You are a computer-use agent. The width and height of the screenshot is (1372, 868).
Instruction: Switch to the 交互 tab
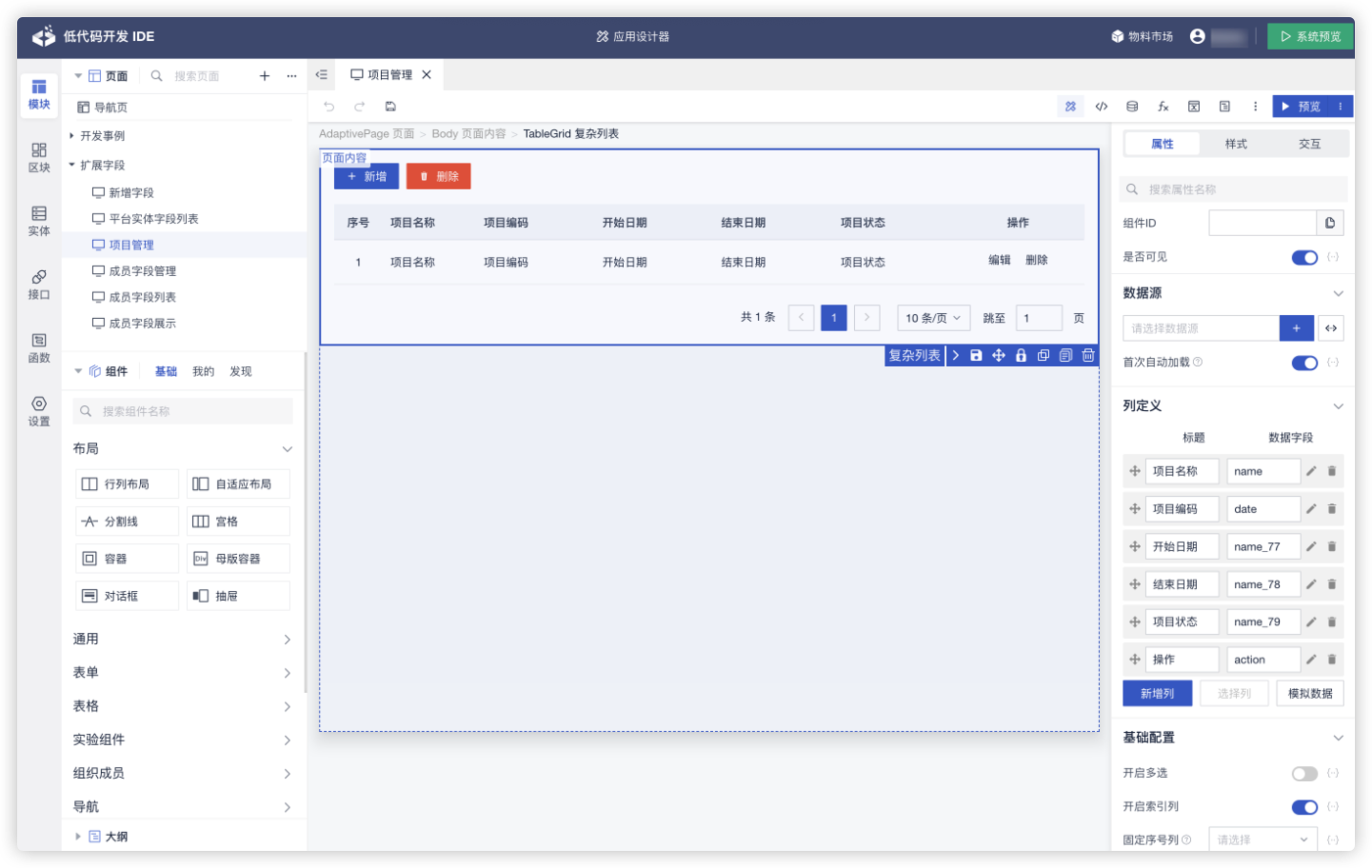pos(1309,144)
